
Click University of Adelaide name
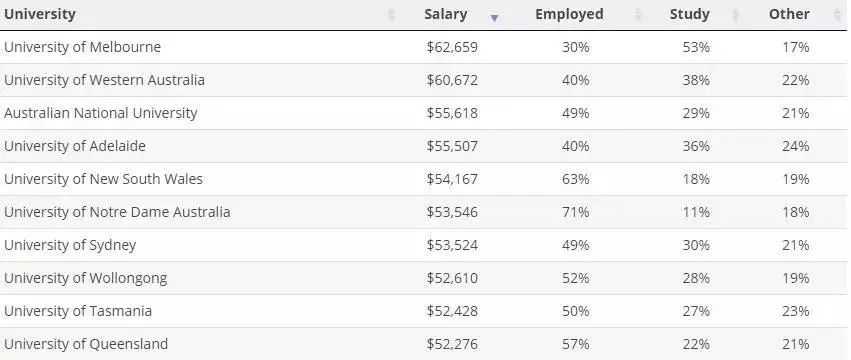(75, 146)
